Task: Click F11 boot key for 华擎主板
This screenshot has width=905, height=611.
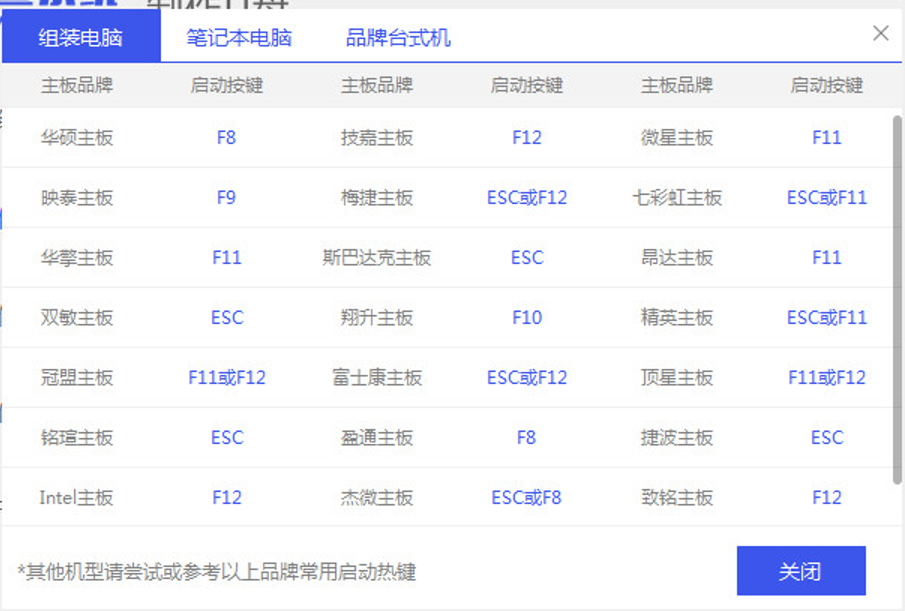Action: pos(226,257)
